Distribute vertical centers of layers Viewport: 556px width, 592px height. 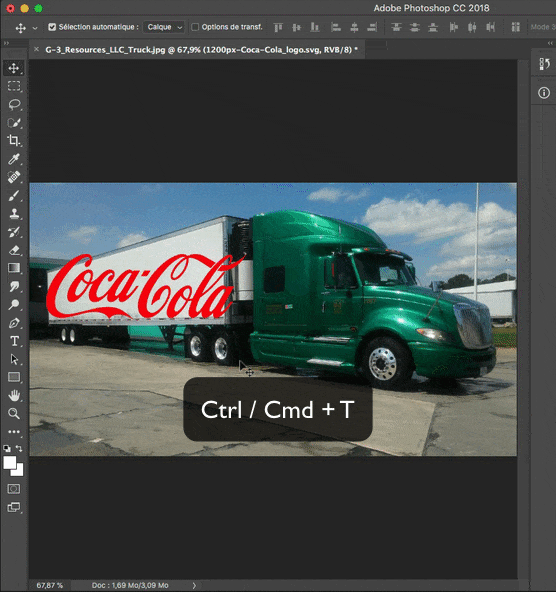(414, 27)
